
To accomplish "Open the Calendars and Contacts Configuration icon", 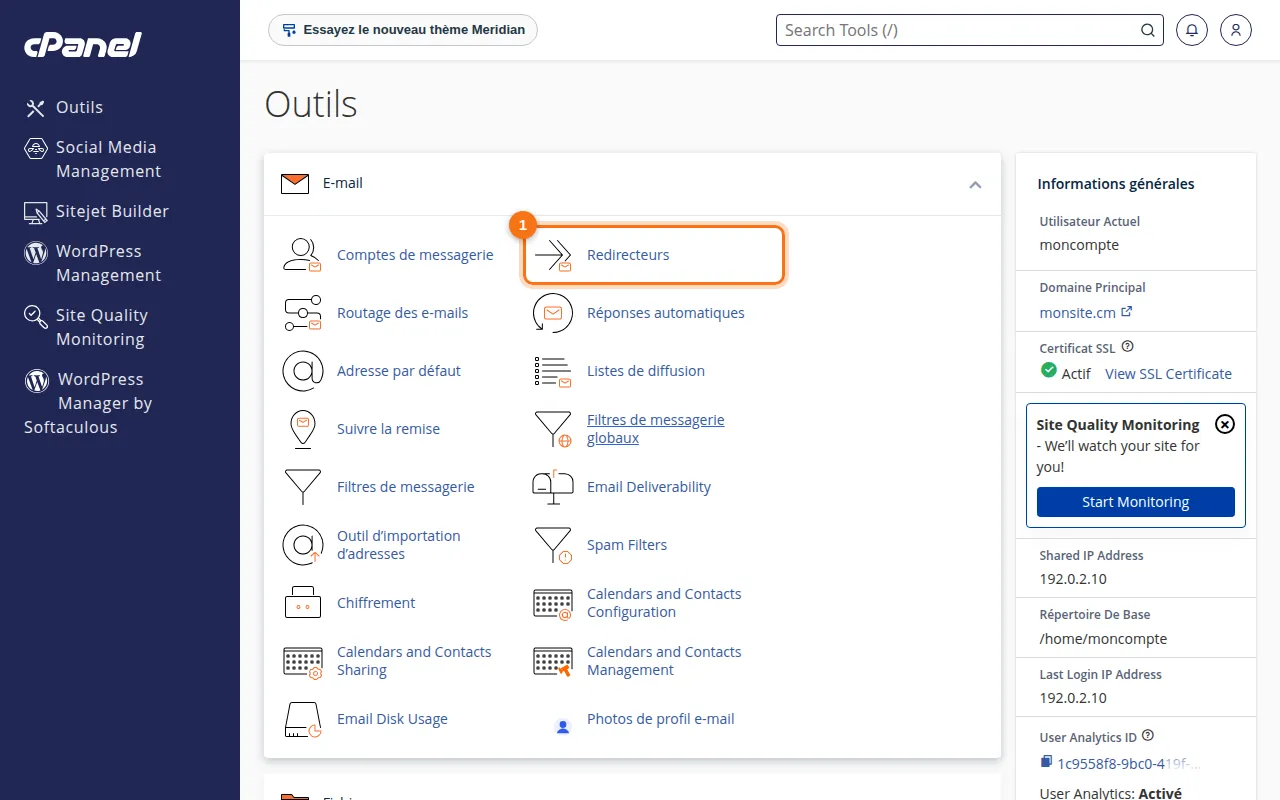I will pyautogui.click(x=553, y=603).
